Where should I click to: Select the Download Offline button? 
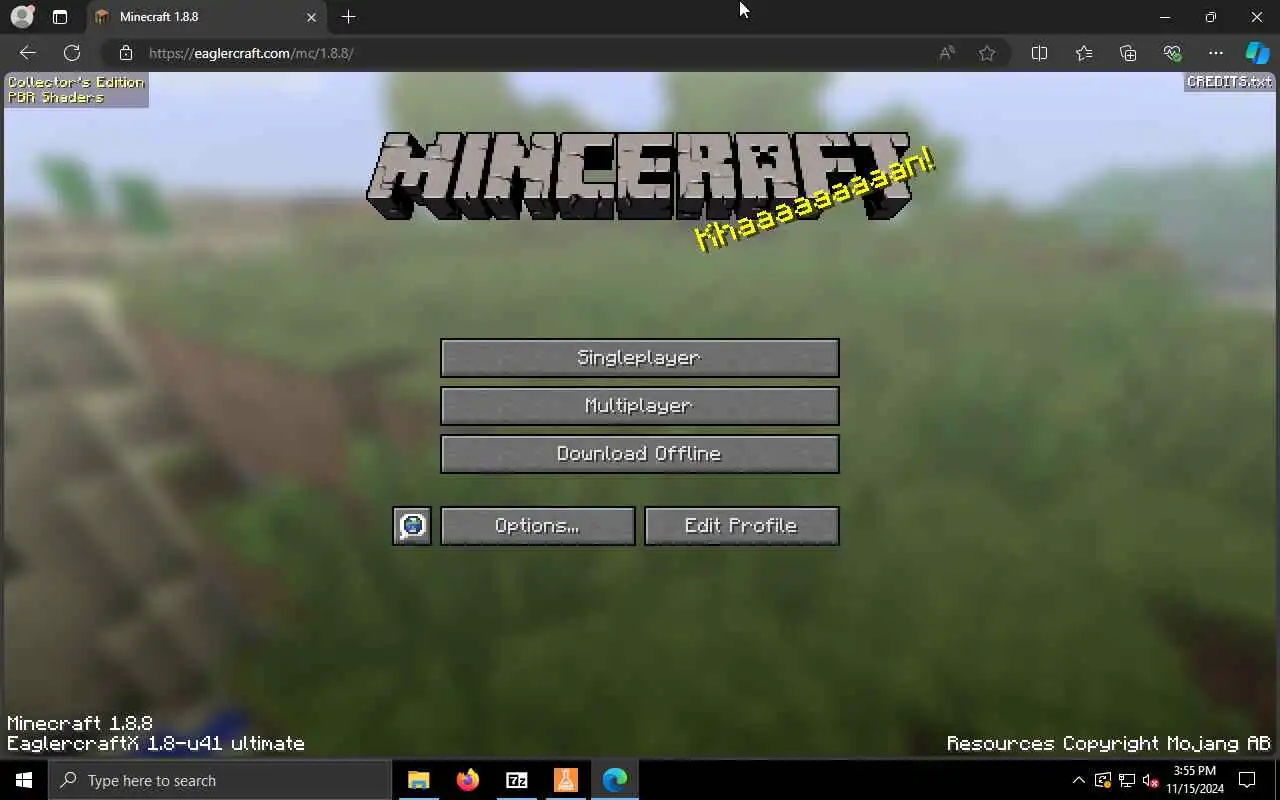coord(640,454)
